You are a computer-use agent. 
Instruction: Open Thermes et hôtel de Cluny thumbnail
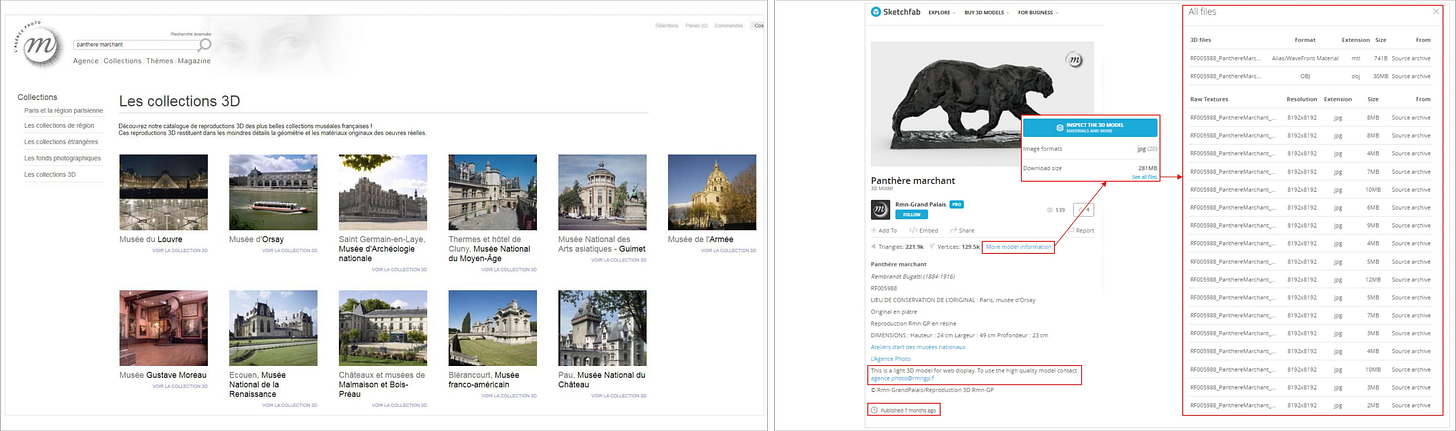pos(493,191)
